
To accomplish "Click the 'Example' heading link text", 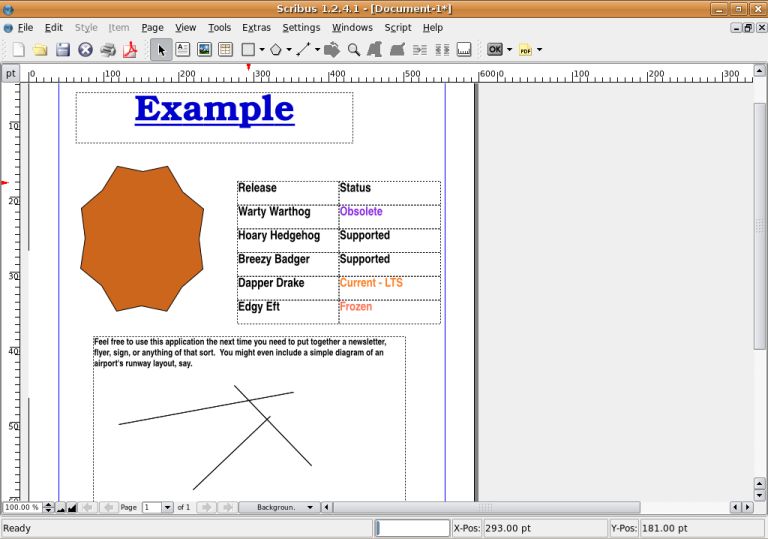I will [x=214, y=108].
